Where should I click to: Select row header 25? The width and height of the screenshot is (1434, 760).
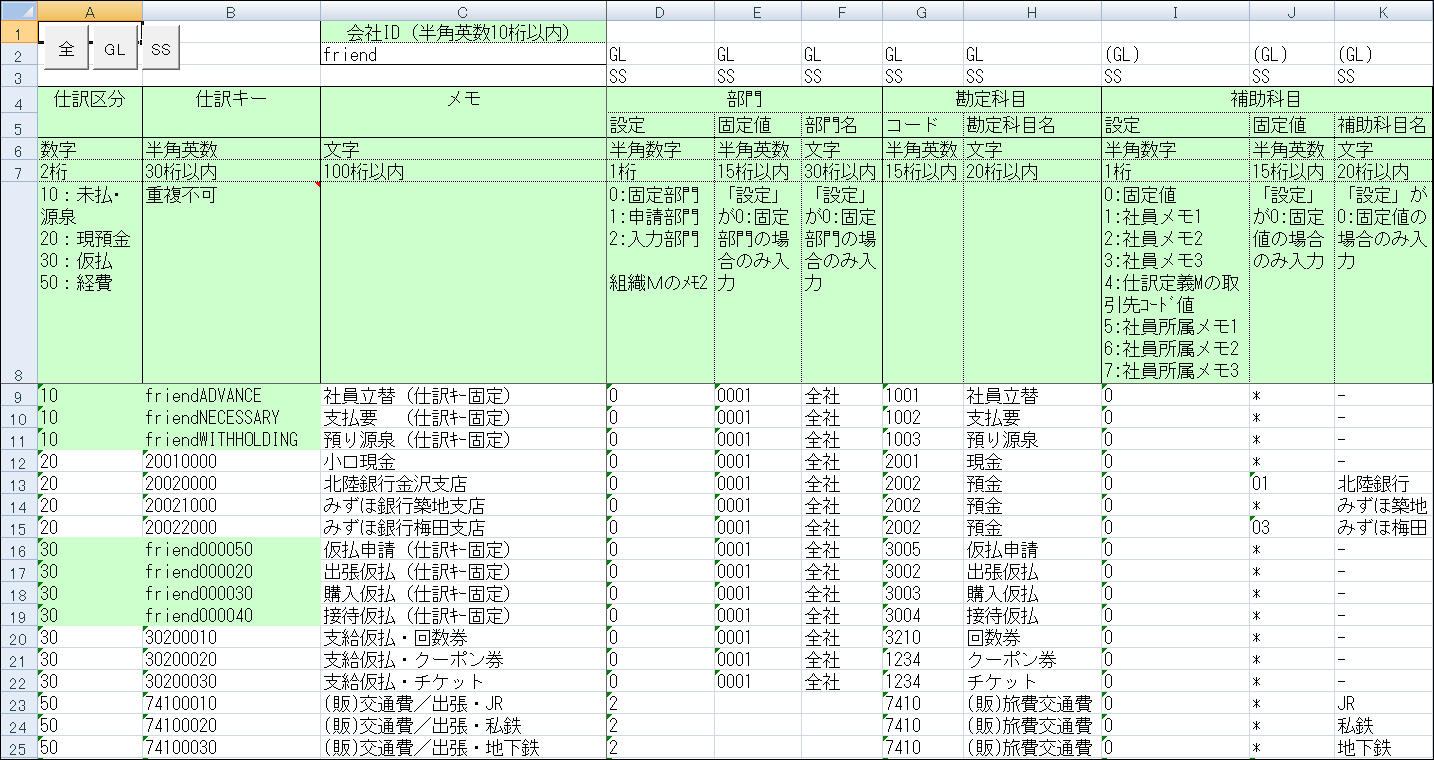point(19,748)
